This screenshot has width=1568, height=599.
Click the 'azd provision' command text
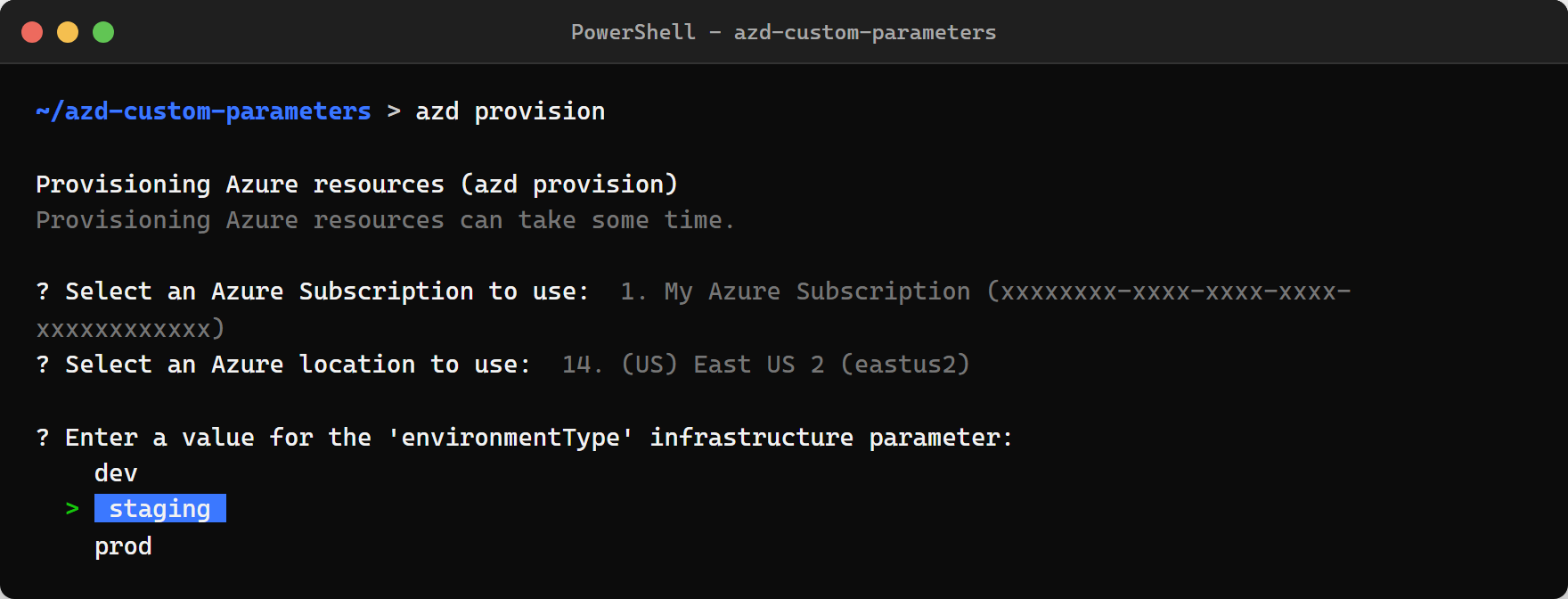(x=510, y=111)
